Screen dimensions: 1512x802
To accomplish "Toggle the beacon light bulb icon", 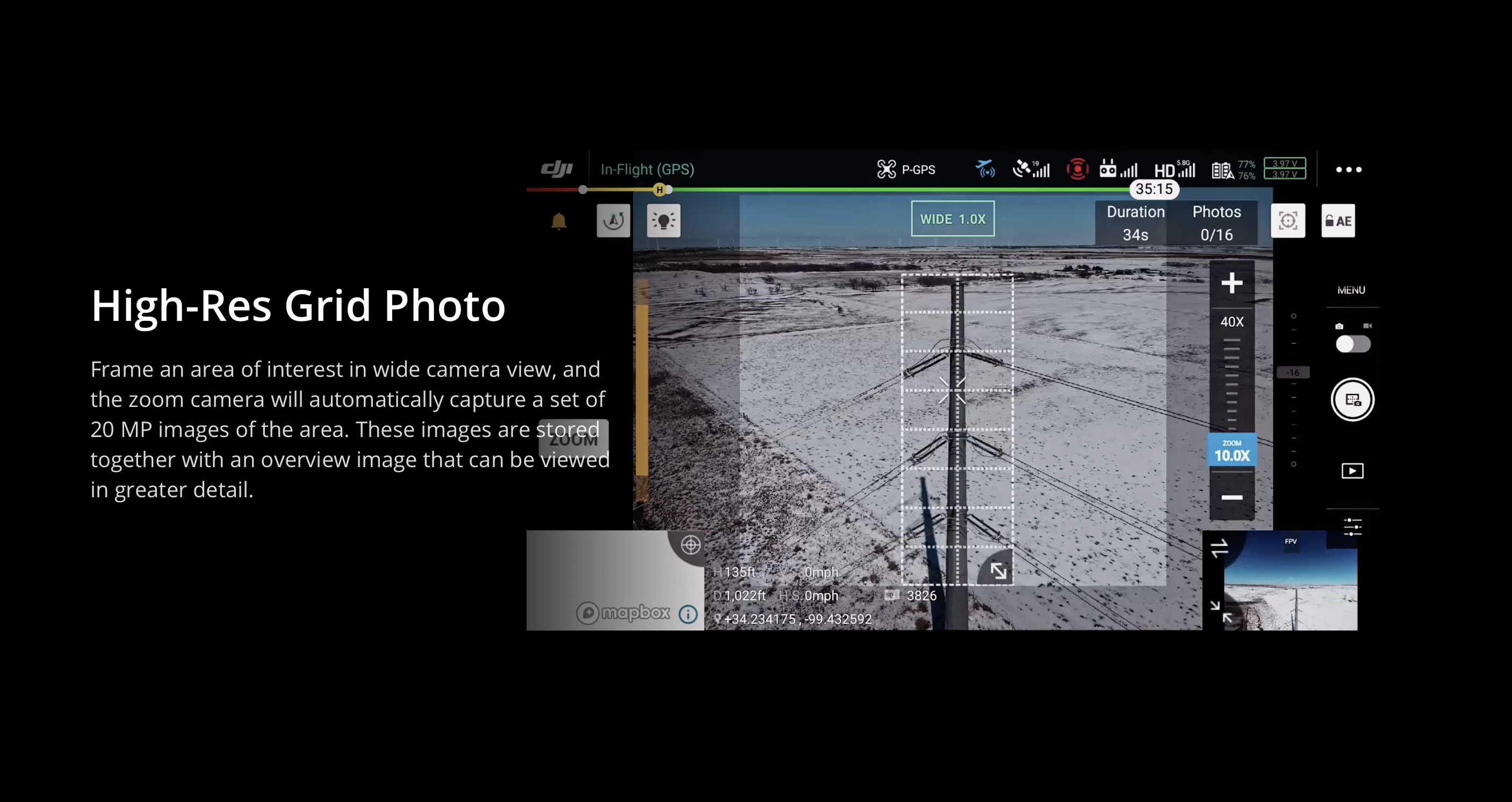I will pos(664,221).
